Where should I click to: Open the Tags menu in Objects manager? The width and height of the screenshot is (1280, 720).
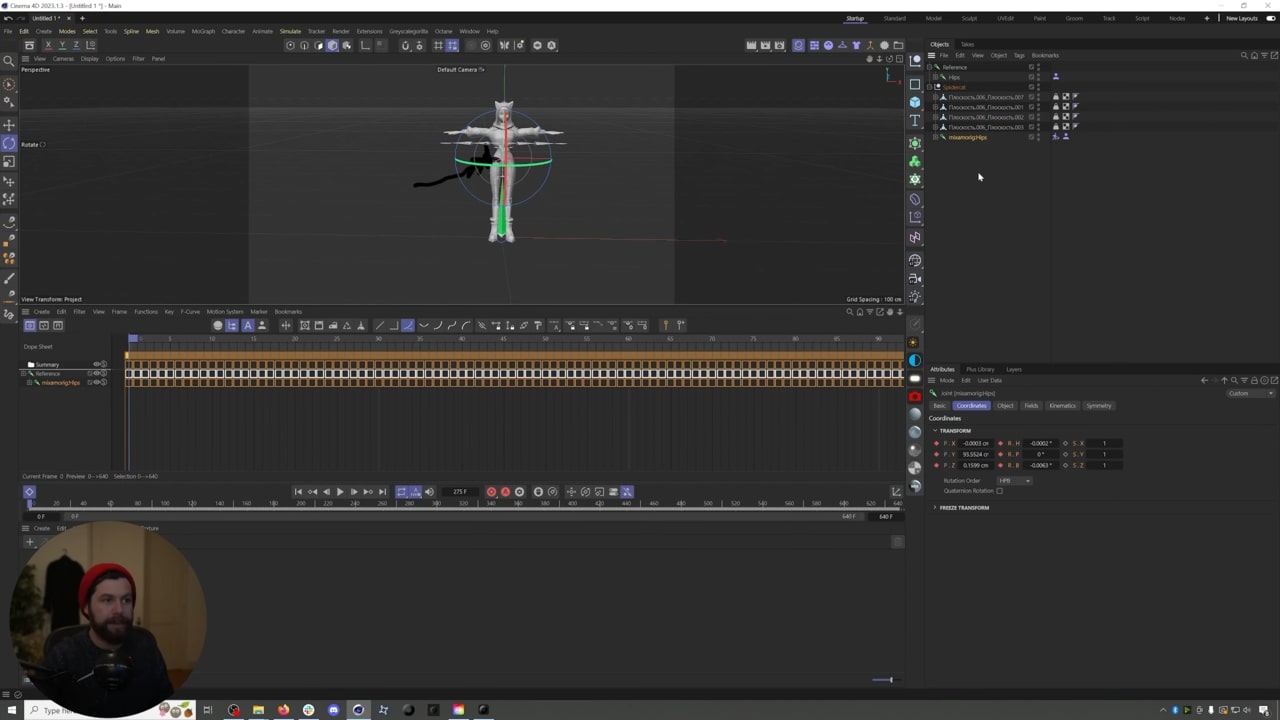tap(1019, 55)
